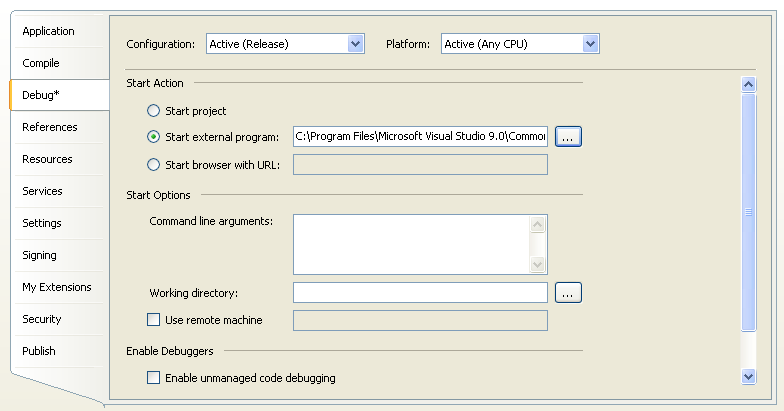The width and height of the screenshot is (784, 411).
Task: Choose the Start external program option
Action: coord(153,137)
